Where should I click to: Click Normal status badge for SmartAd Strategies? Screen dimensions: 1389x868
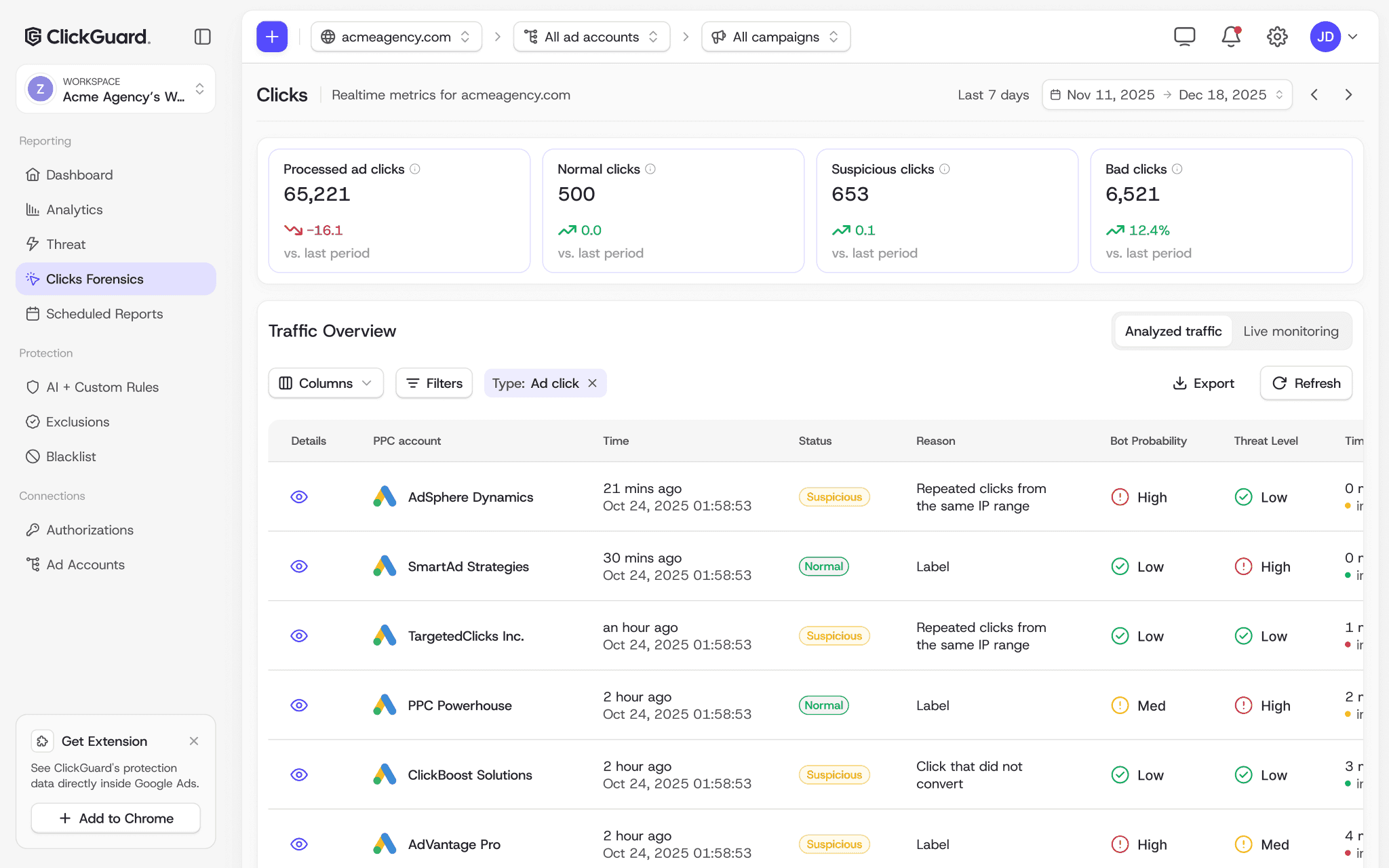tap(824, 566)
